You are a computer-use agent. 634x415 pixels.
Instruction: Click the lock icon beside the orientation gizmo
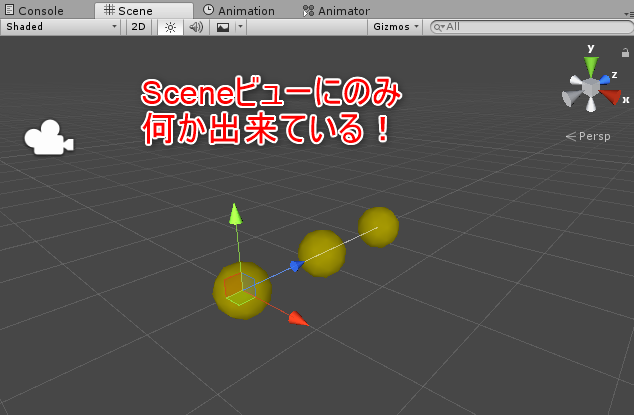(x=625, y=53)
